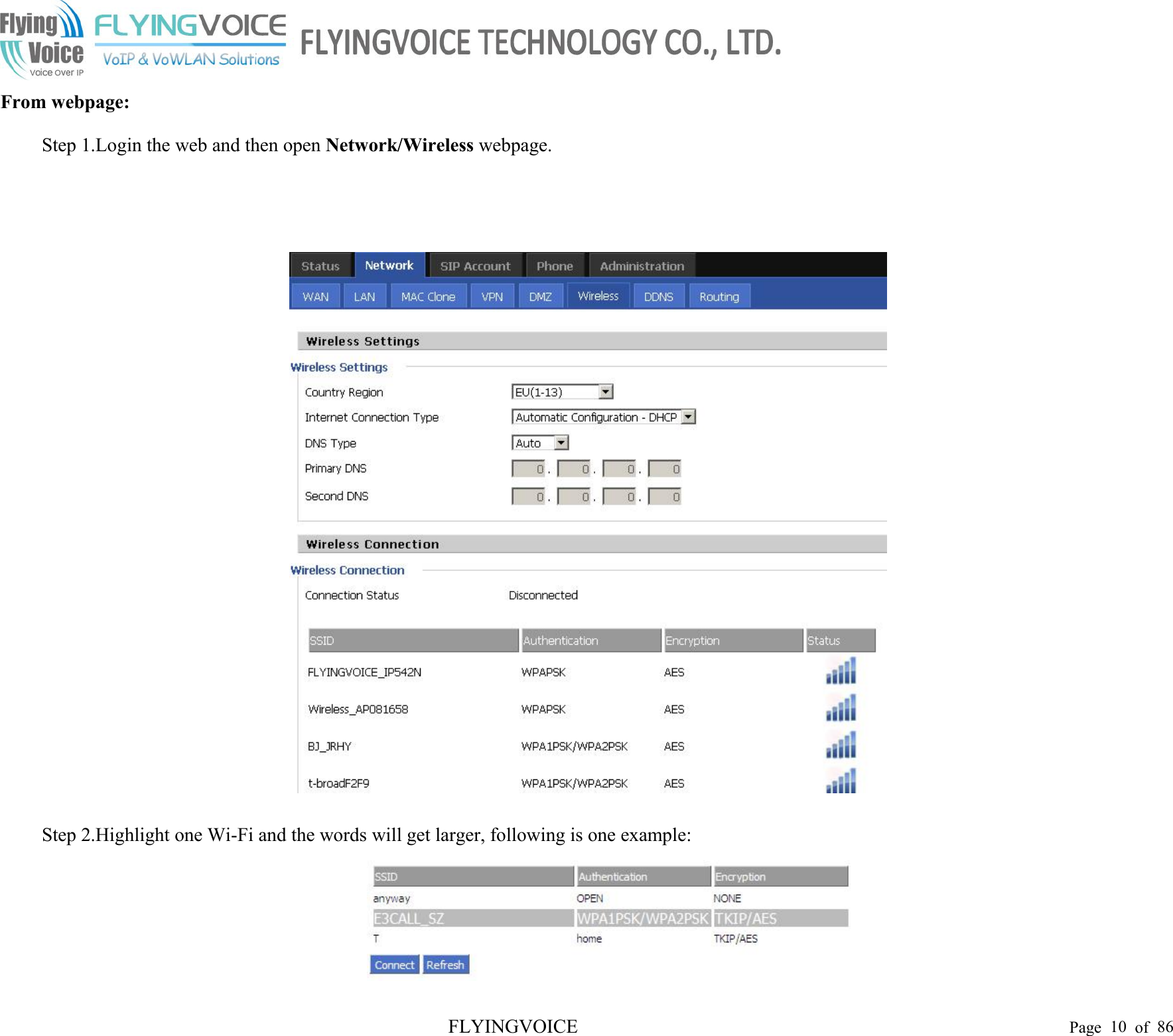Click first octet field of Primary DNS
The height and width of the screenshot is (1036, 1173).
(528, 469)
